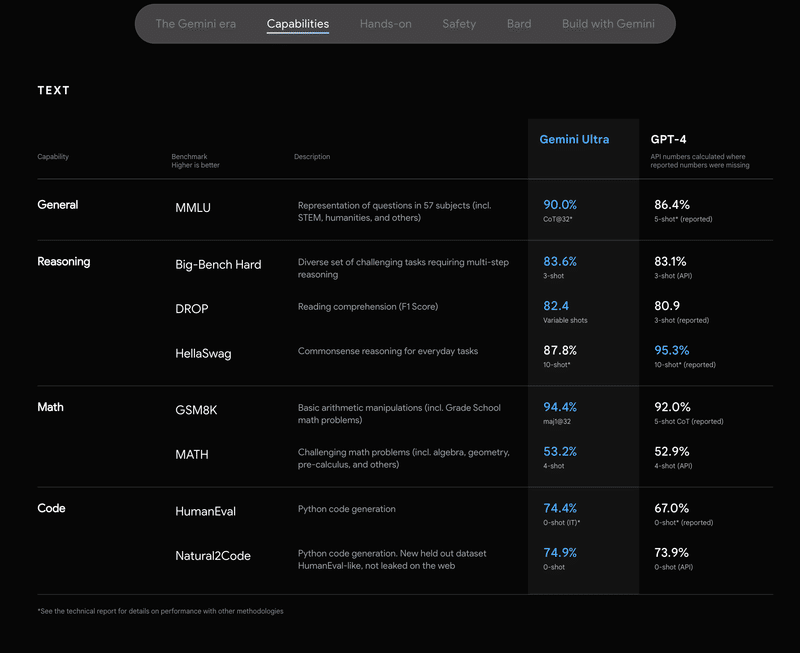The height and width of the screenshot is (653, 800).
Task: Click the MATH benchmark name
Action: pos(192,455)
